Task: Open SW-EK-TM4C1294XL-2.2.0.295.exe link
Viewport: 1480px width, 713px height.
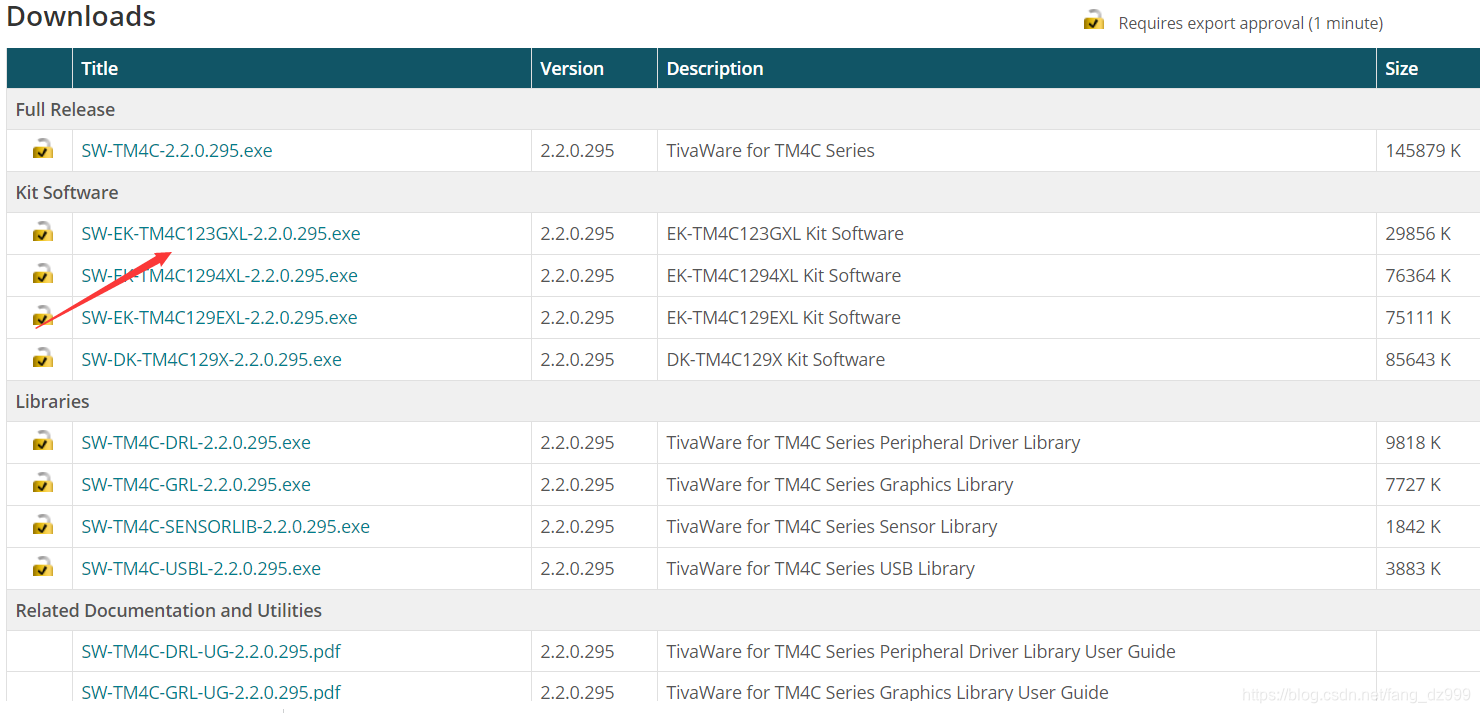Action: [x=219, y=276]
